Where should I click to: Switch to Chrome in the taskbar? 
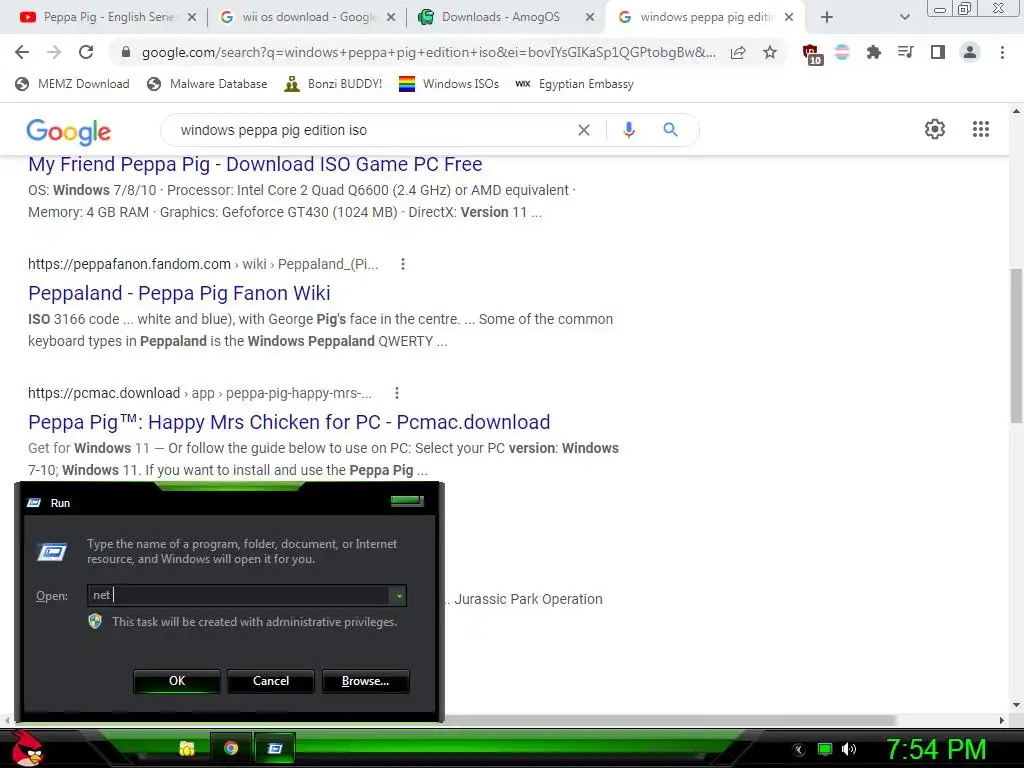(x=231, y=748)
